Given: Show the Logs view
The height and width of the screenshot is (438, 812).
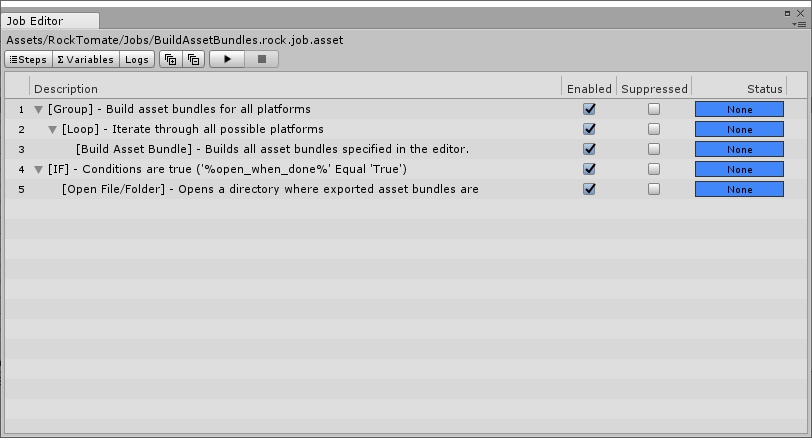Looking at the screenshot, I should [x=137, y=60].
